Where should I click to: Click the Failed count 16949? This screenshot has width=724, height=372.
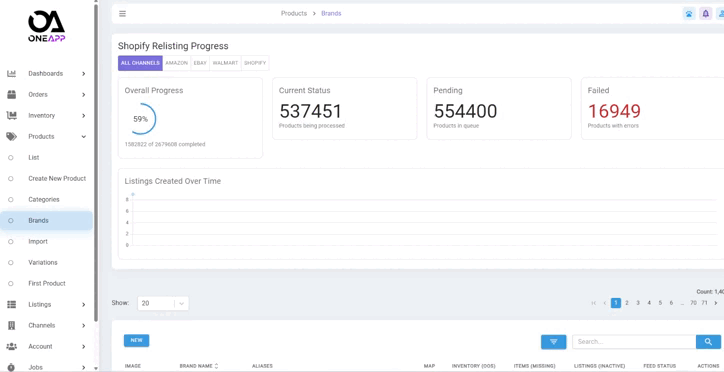614,112
